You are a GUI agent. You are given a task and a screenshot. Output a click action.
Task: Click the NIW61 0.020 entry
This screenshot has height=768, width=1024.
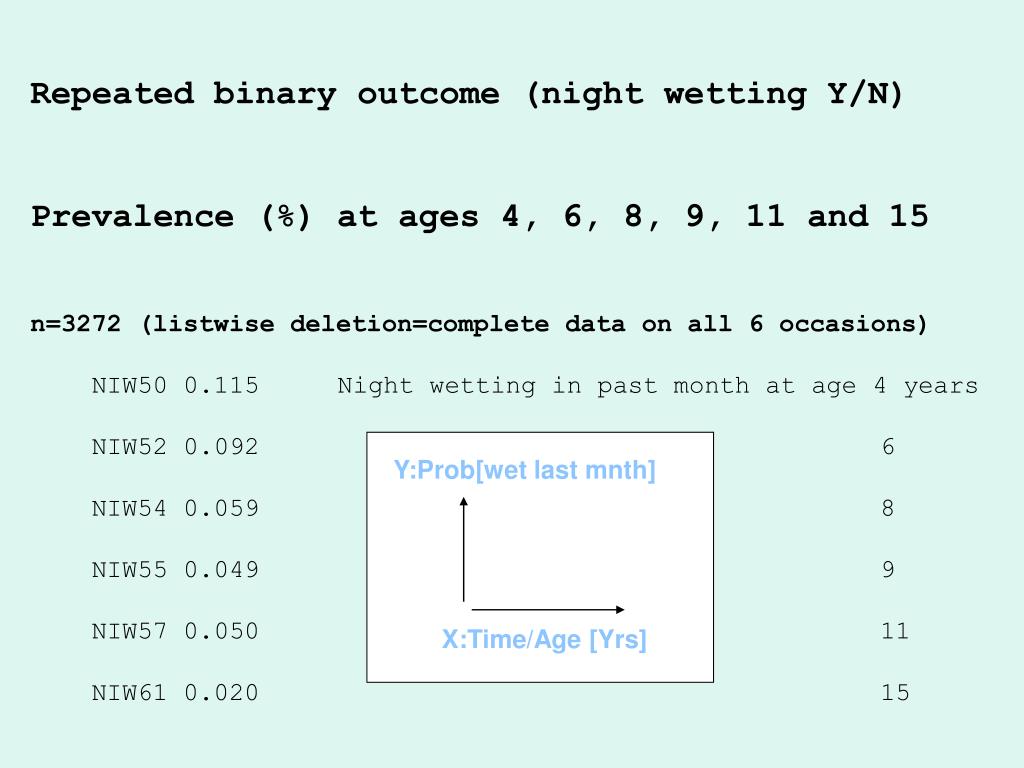click(175, 693)
